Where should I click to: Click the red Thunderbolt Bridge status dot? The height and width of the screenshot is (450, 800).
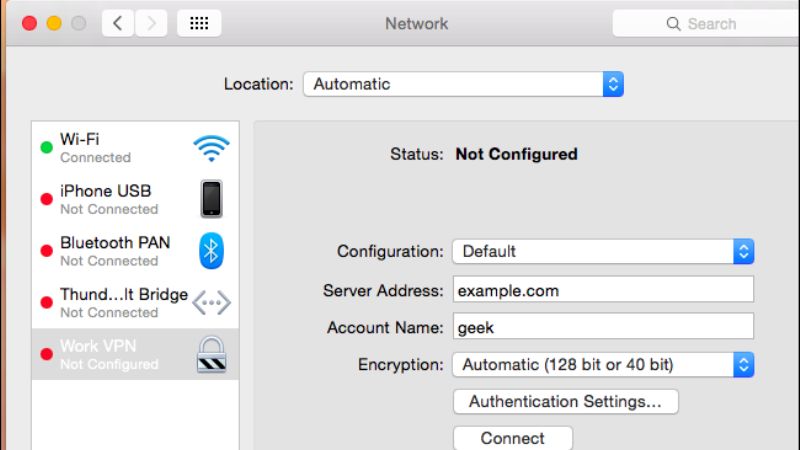[46, 303]
